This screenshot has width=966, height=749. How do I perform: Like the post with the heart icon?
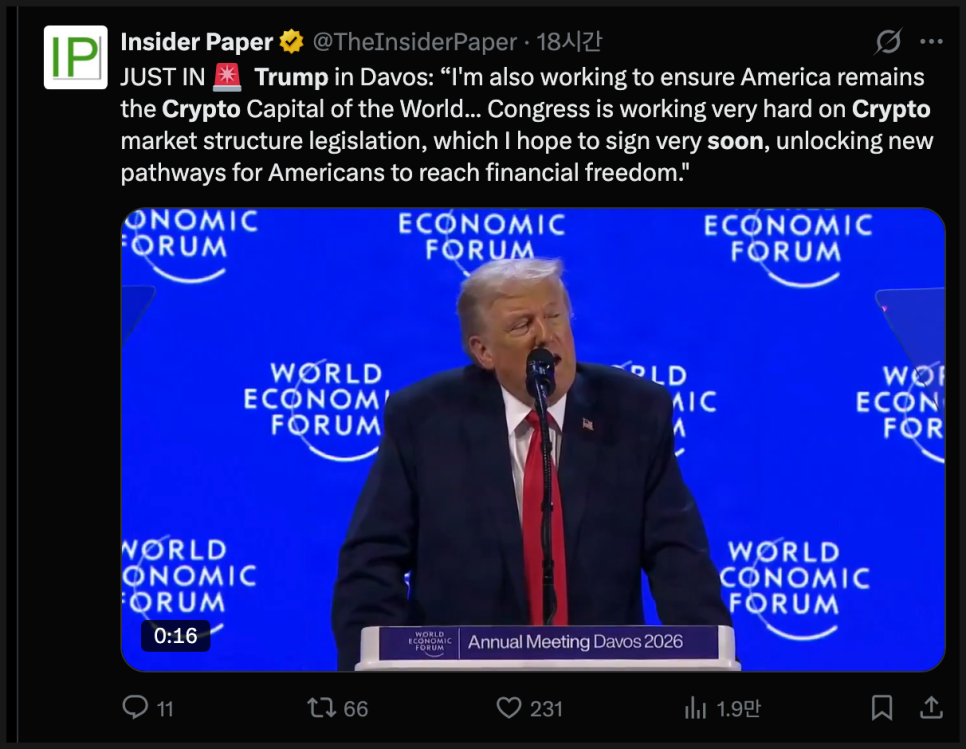509,708
